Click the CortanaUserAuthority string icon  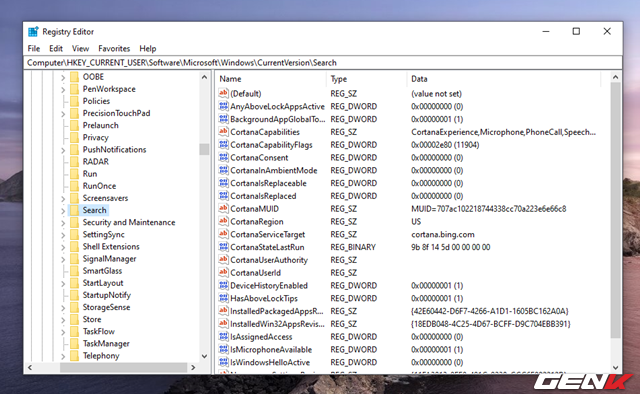(223, 260)
